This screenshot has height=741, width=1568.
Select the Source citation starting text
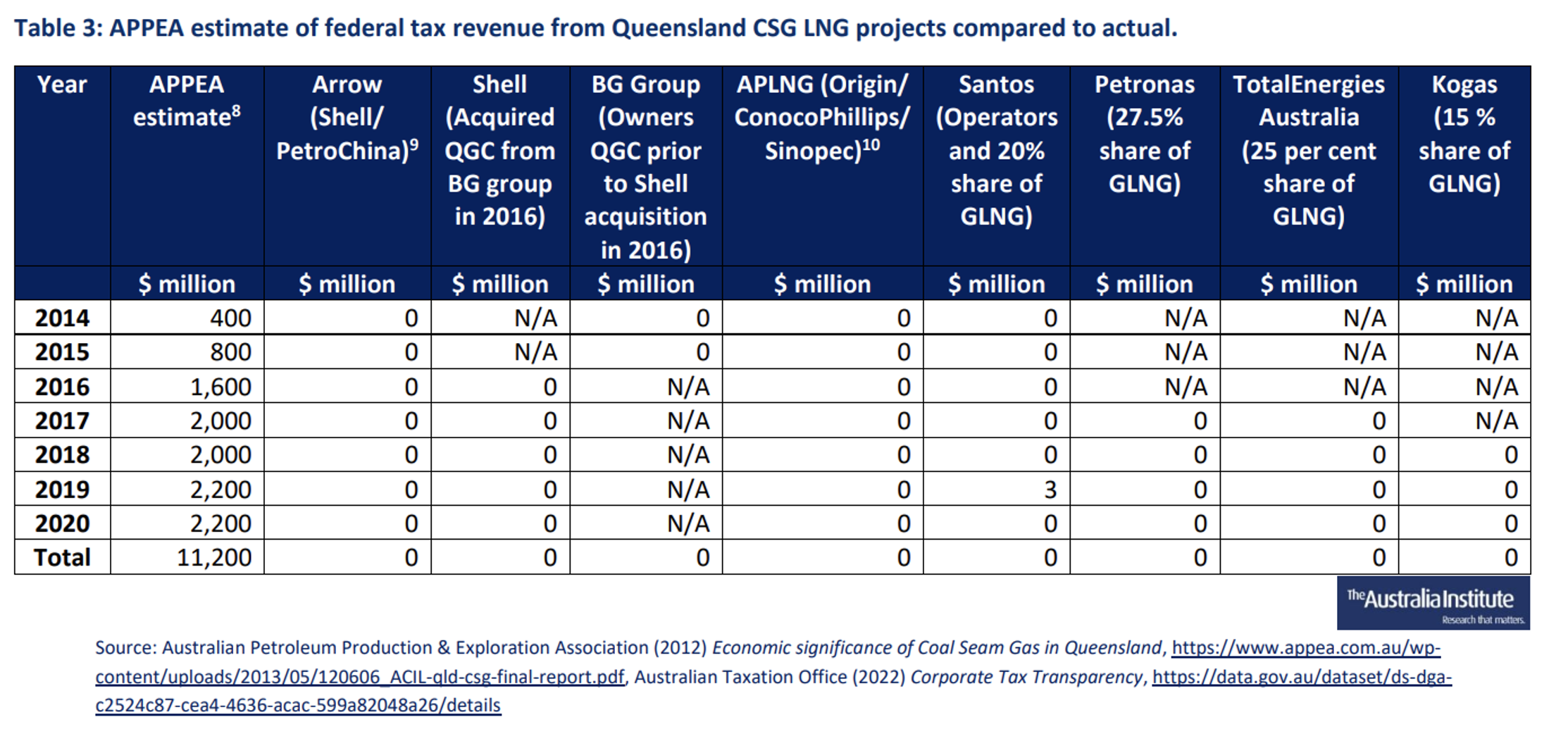[127, 647]
